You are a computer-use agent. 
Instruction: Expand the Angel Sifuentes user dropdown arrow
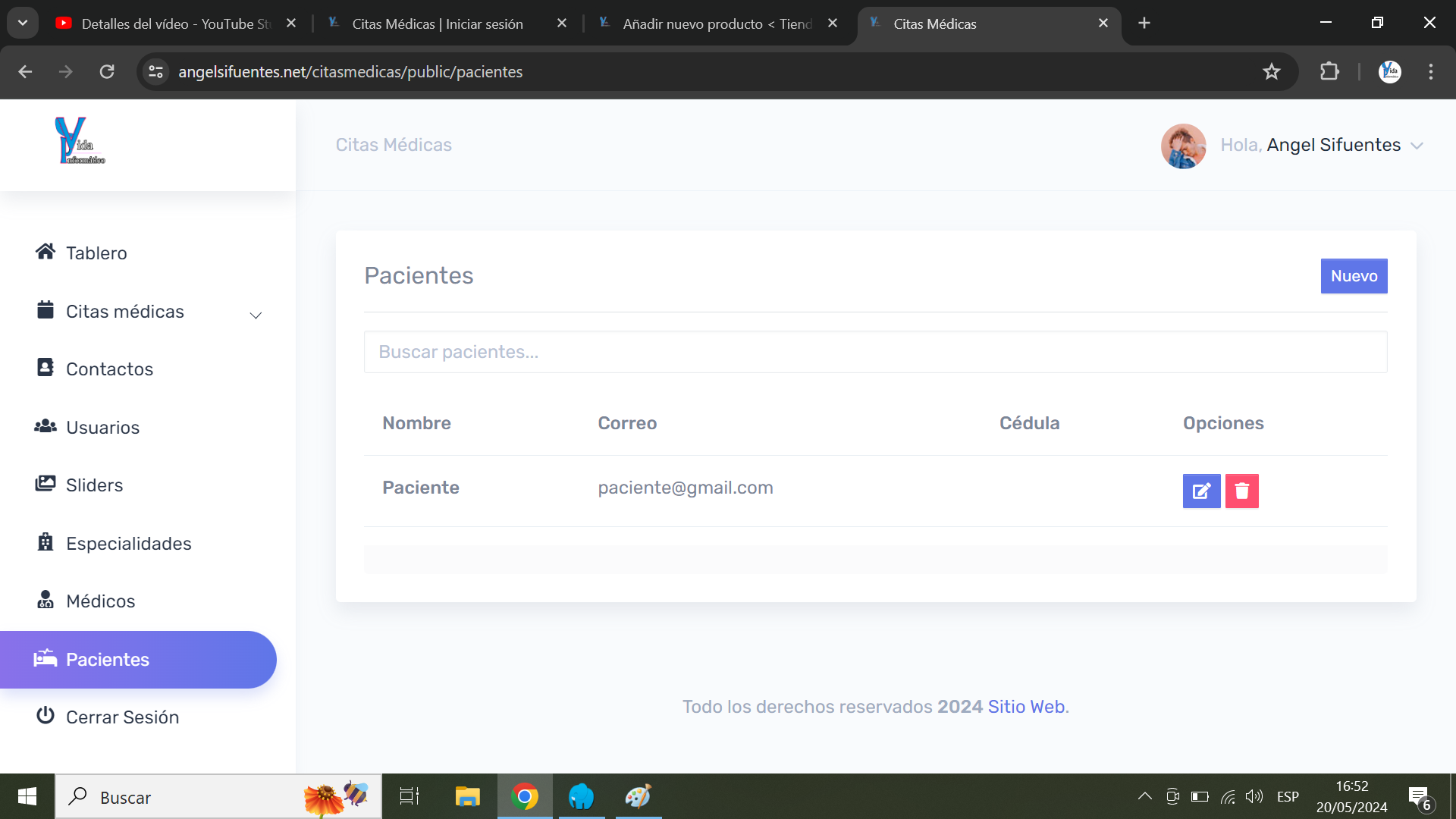point(1417,146)
